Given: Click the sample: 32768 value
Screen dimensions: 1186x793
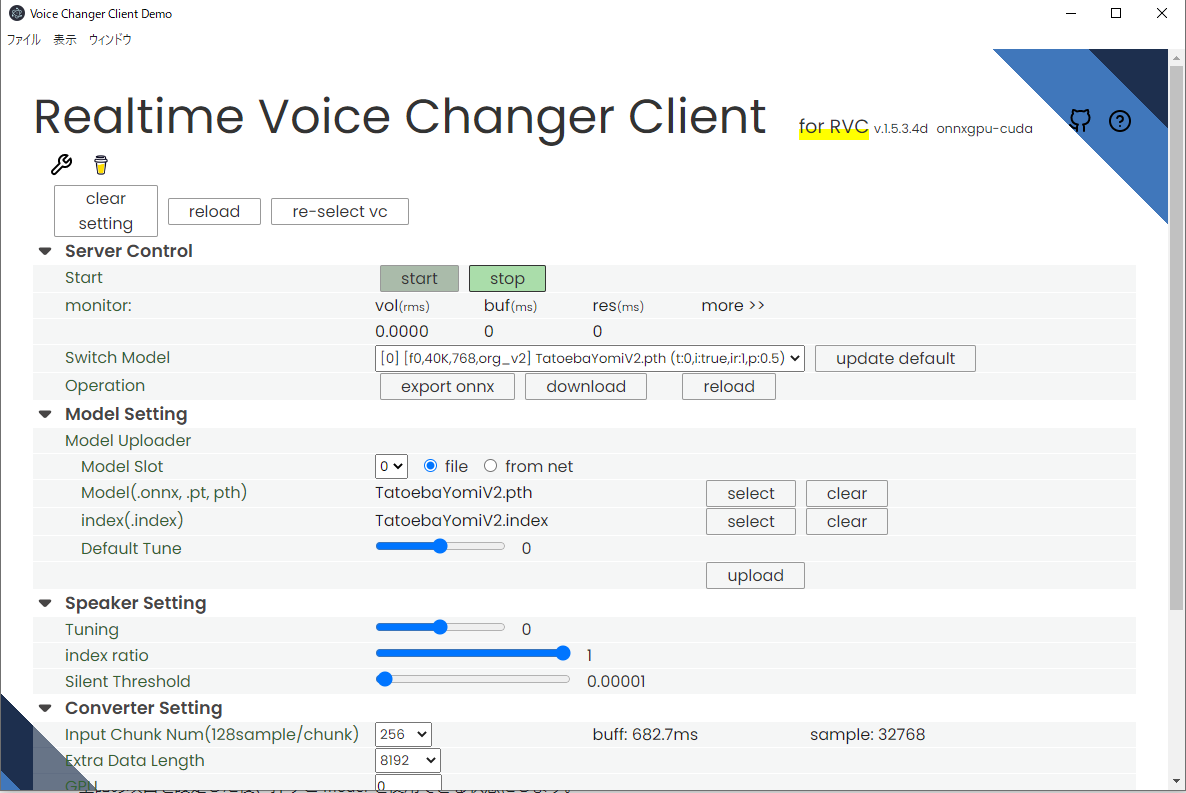Looking at the screenshot, I should pyautogui.click(x=868, y=735).
